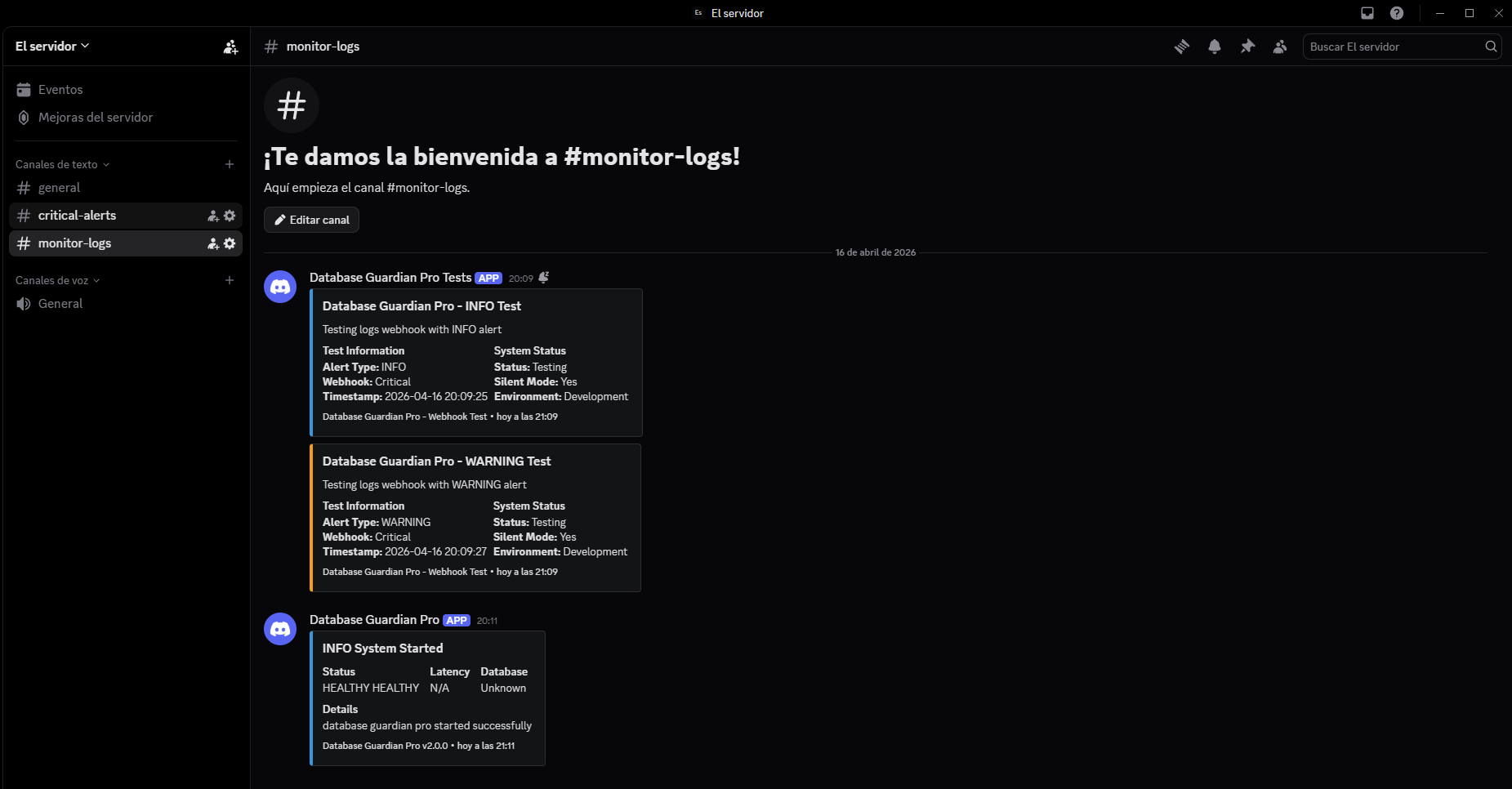1512x789 pixels.
Task: Create channel plus in Canales de texto
Action: tap(230, 164)
